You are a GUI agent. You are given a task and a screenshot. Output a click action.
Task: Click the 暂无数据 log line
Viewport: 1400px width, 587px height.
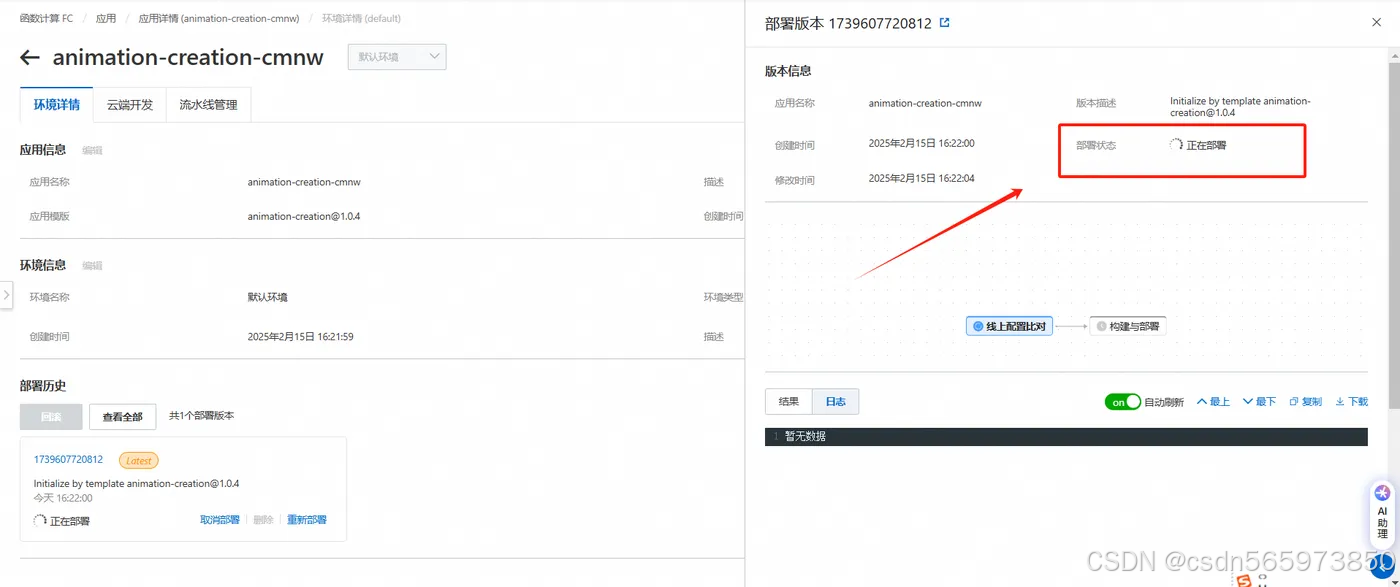pyautogui.click(x=805, y=437)
